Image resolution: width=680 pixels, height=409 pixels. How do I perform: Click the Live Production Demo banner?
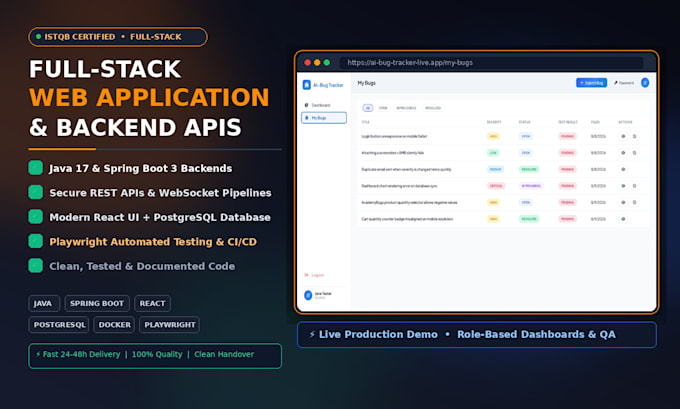click(x=477, y=334)
